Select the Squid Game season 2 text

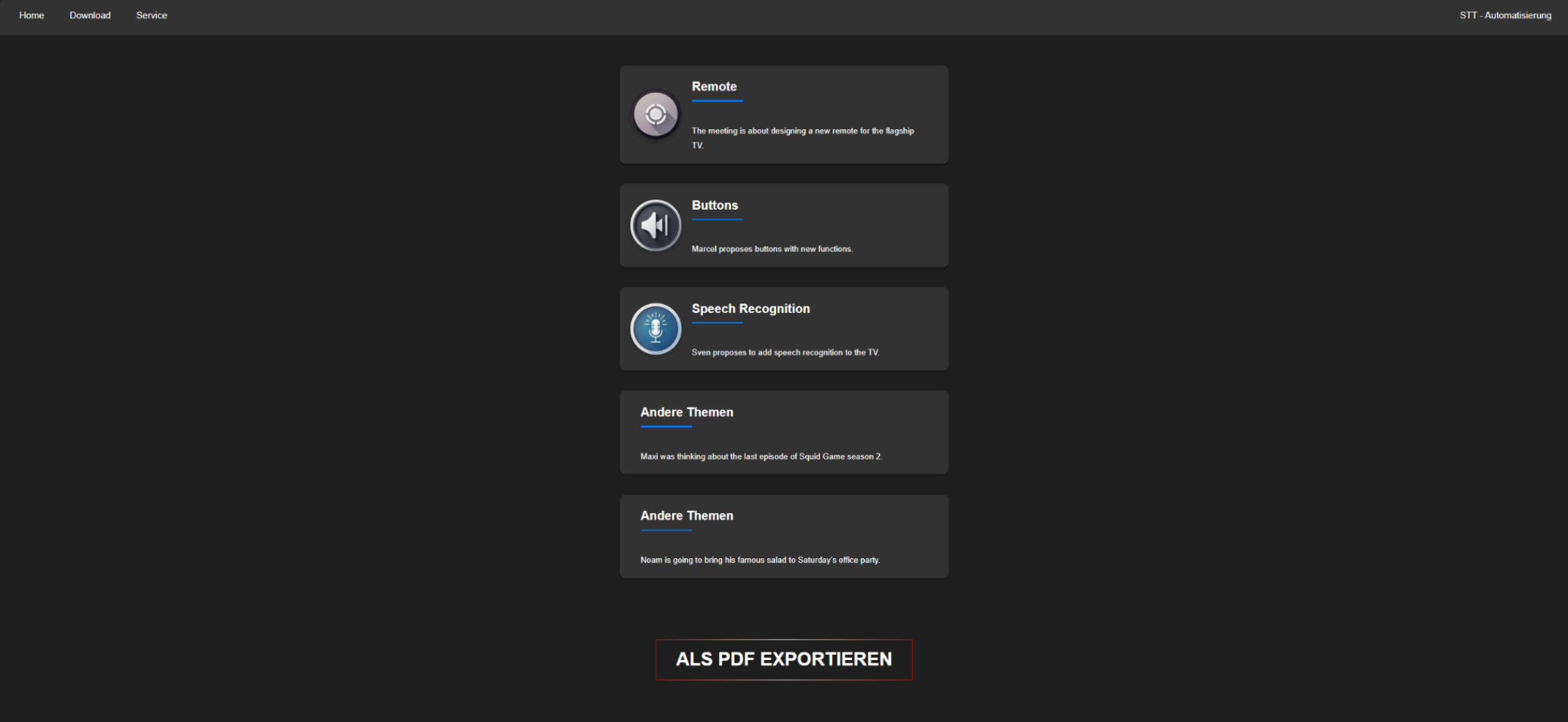click(761, 456)
